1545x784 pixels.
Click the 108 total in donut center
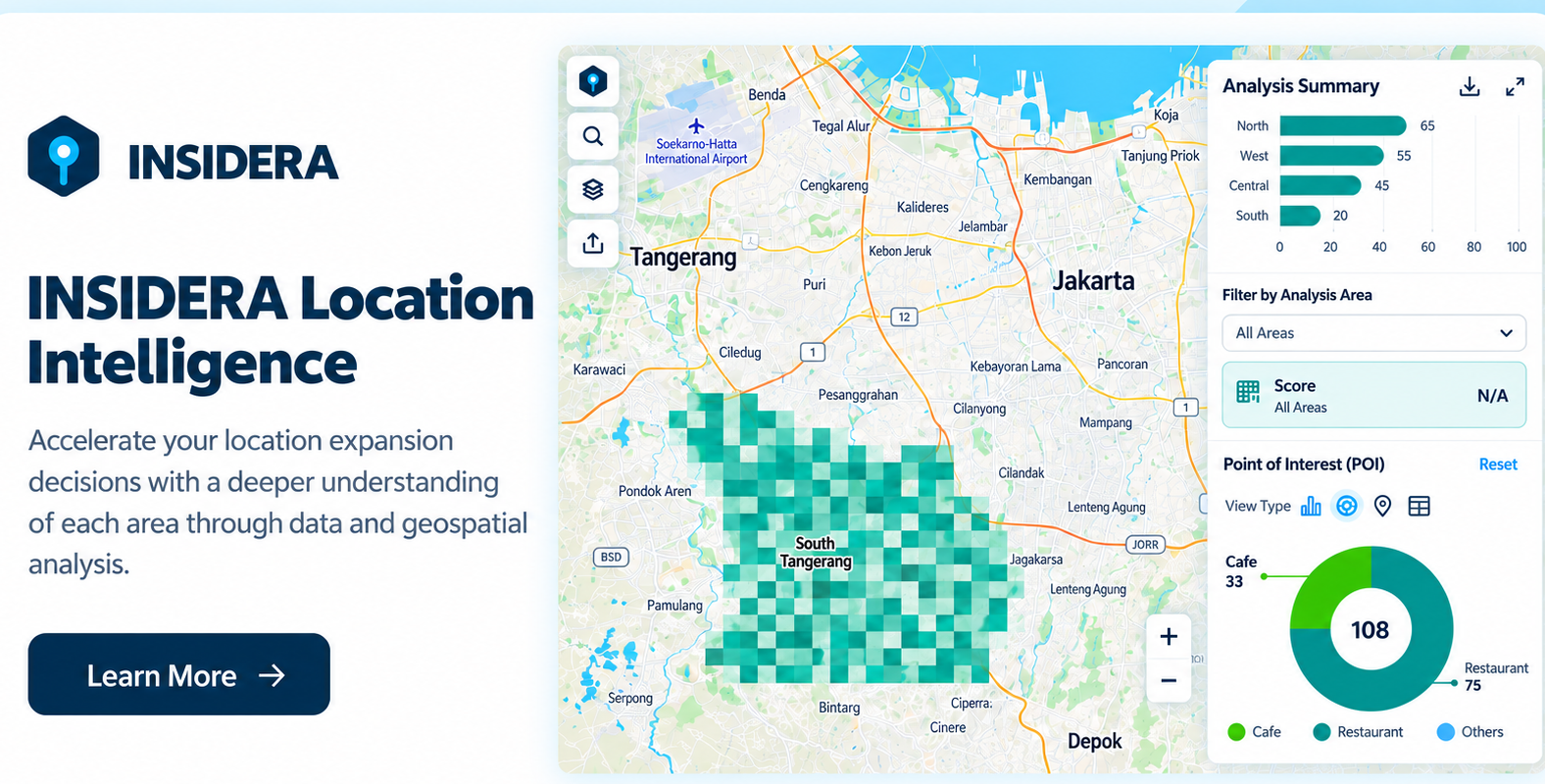1370,630
